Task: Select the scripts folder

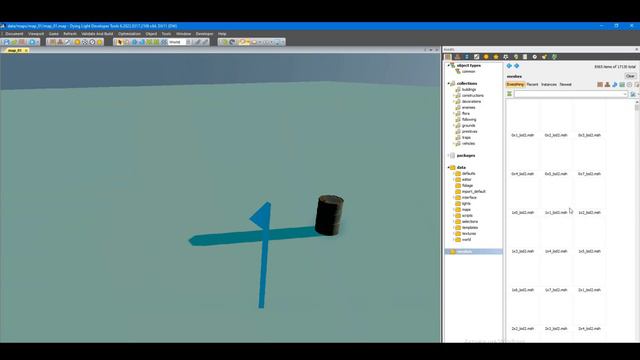Action: tap(467, 216)
